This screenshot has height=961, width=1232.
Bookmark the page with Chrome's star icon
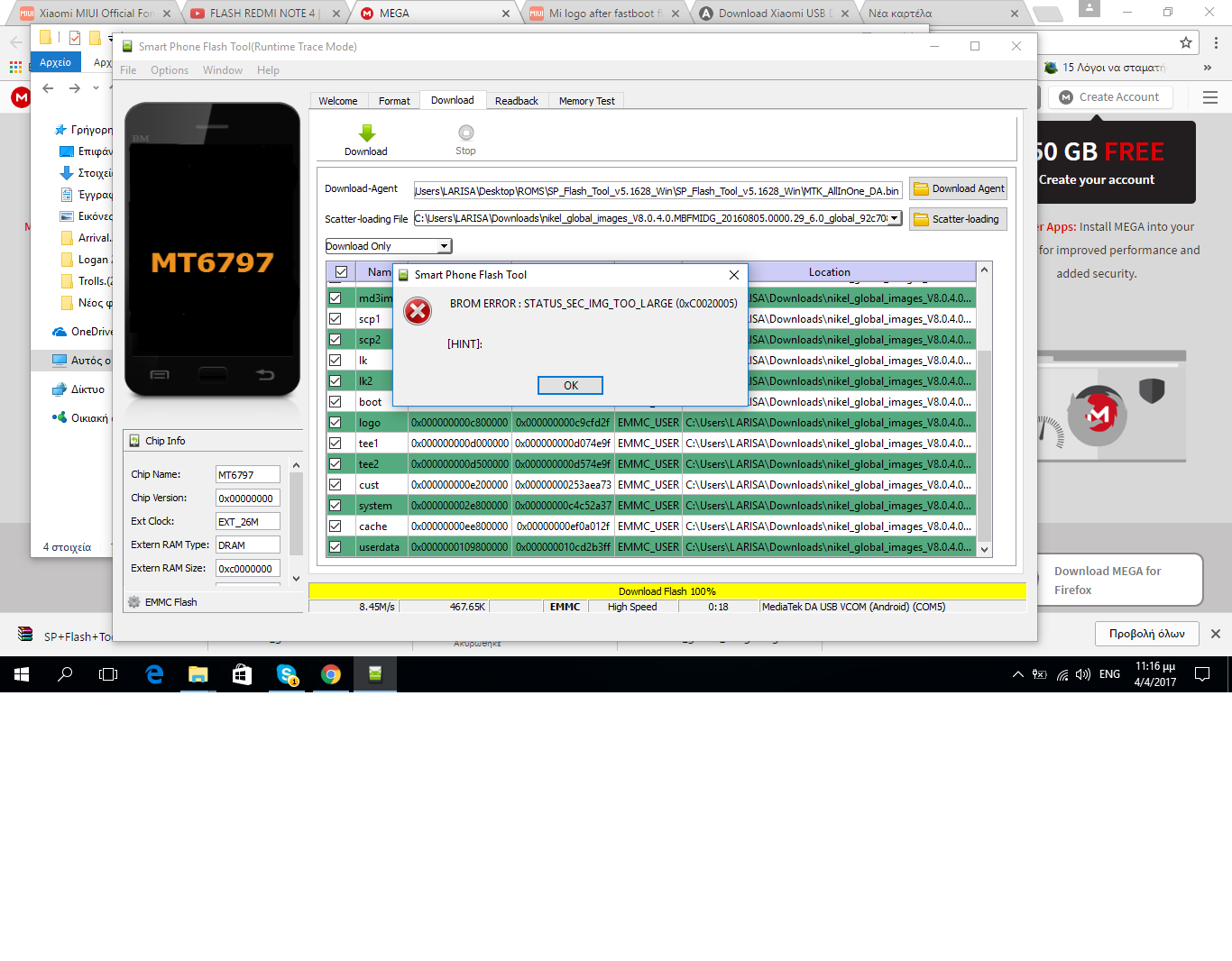(1186, 42)
